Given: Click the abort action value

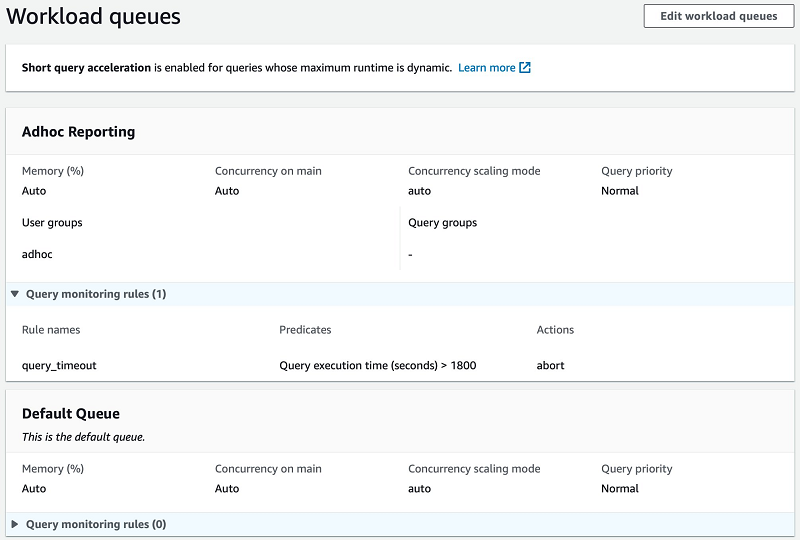Looking at the screenshot, I should pos(550,365).
